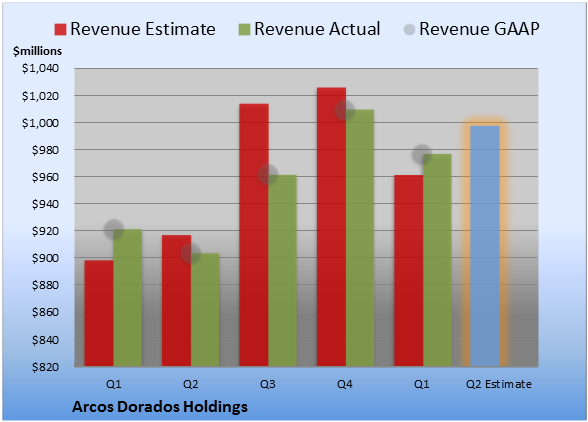Click the gray Revenue GAAP legend circle
588x422 pixels.
pyautogui.click(x=410, y=30)
